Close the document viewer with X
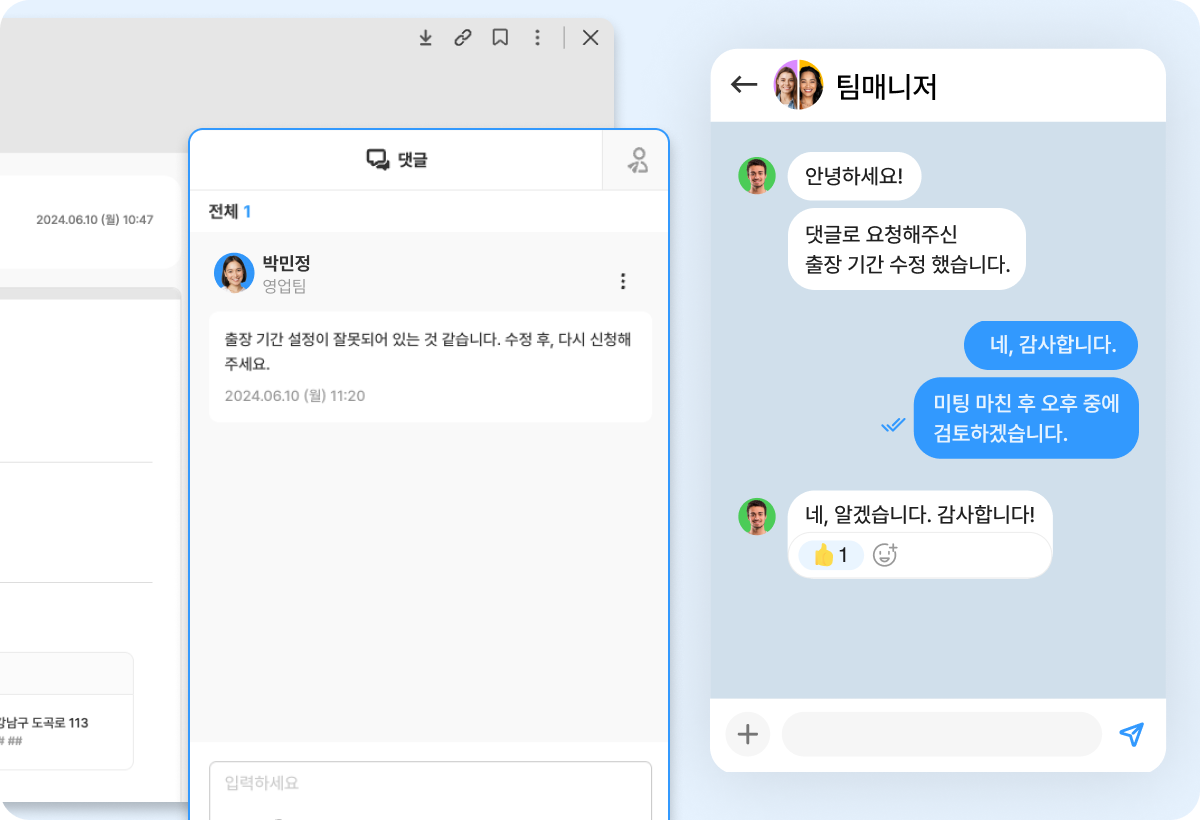The image size is (1200, 820). 591,38
